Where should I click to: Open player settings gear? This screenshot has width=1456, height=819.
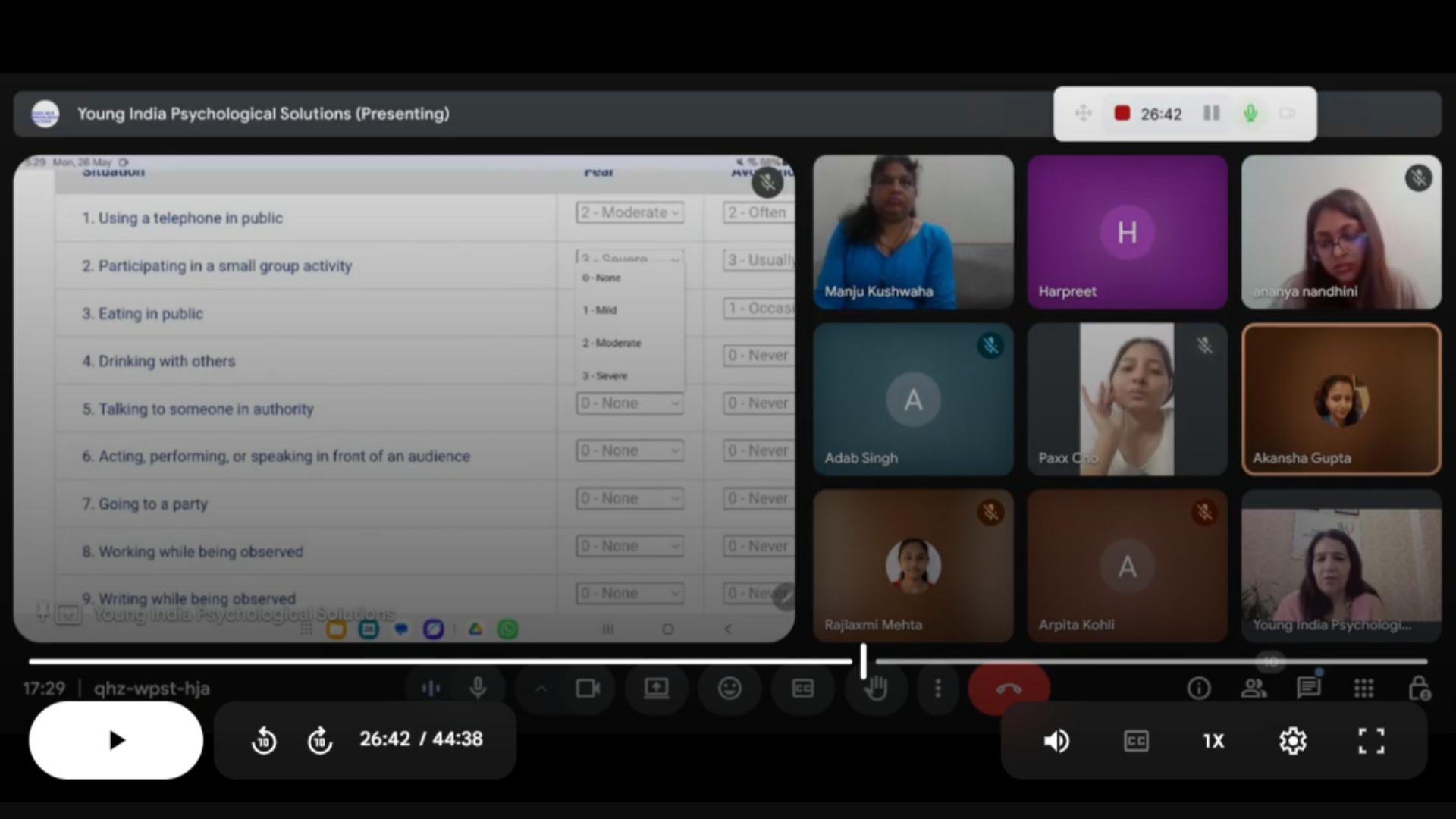pyautogui.click(x=1292, y=740)
